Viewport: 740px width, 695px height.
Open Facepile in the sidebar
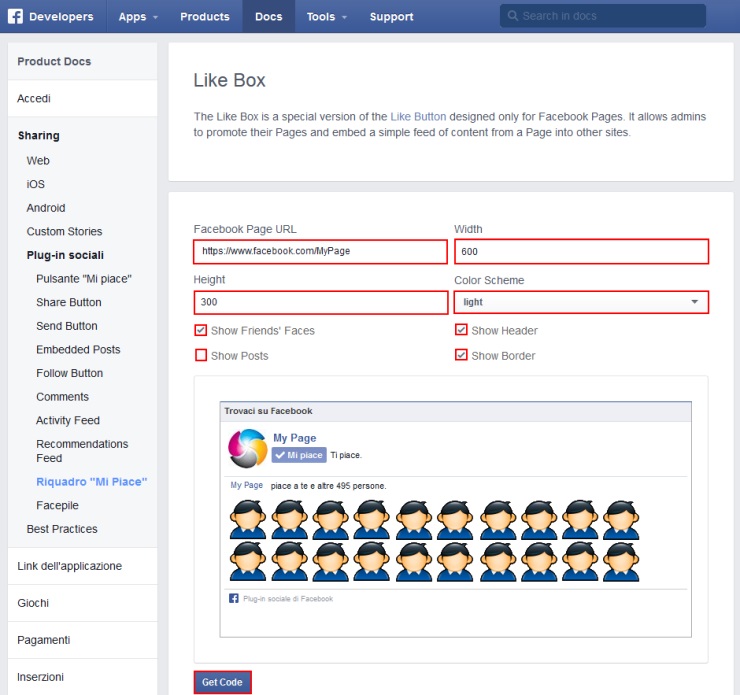coord(57,505)
